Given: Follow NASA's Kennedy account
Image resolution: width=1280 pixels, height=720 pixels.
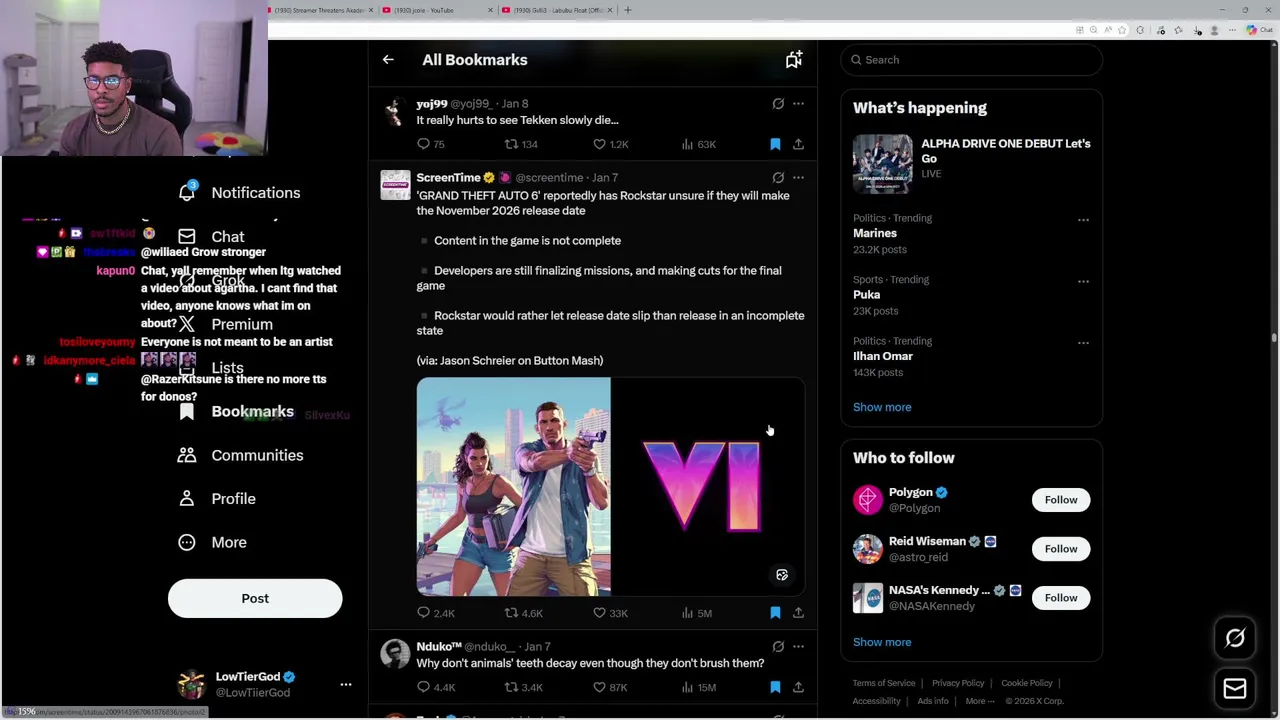Looking at the screenshot, I should pos(1061,598).
